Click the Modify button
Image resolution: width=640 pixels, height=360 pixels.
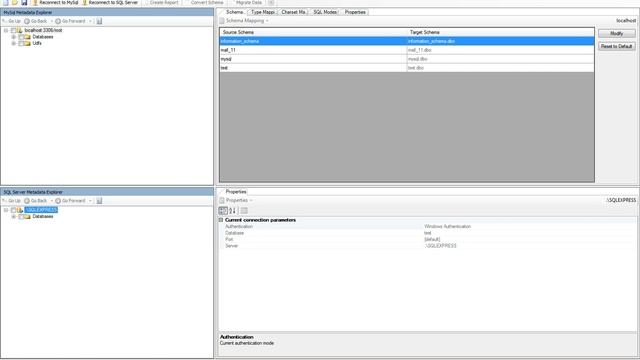[616, 33]
